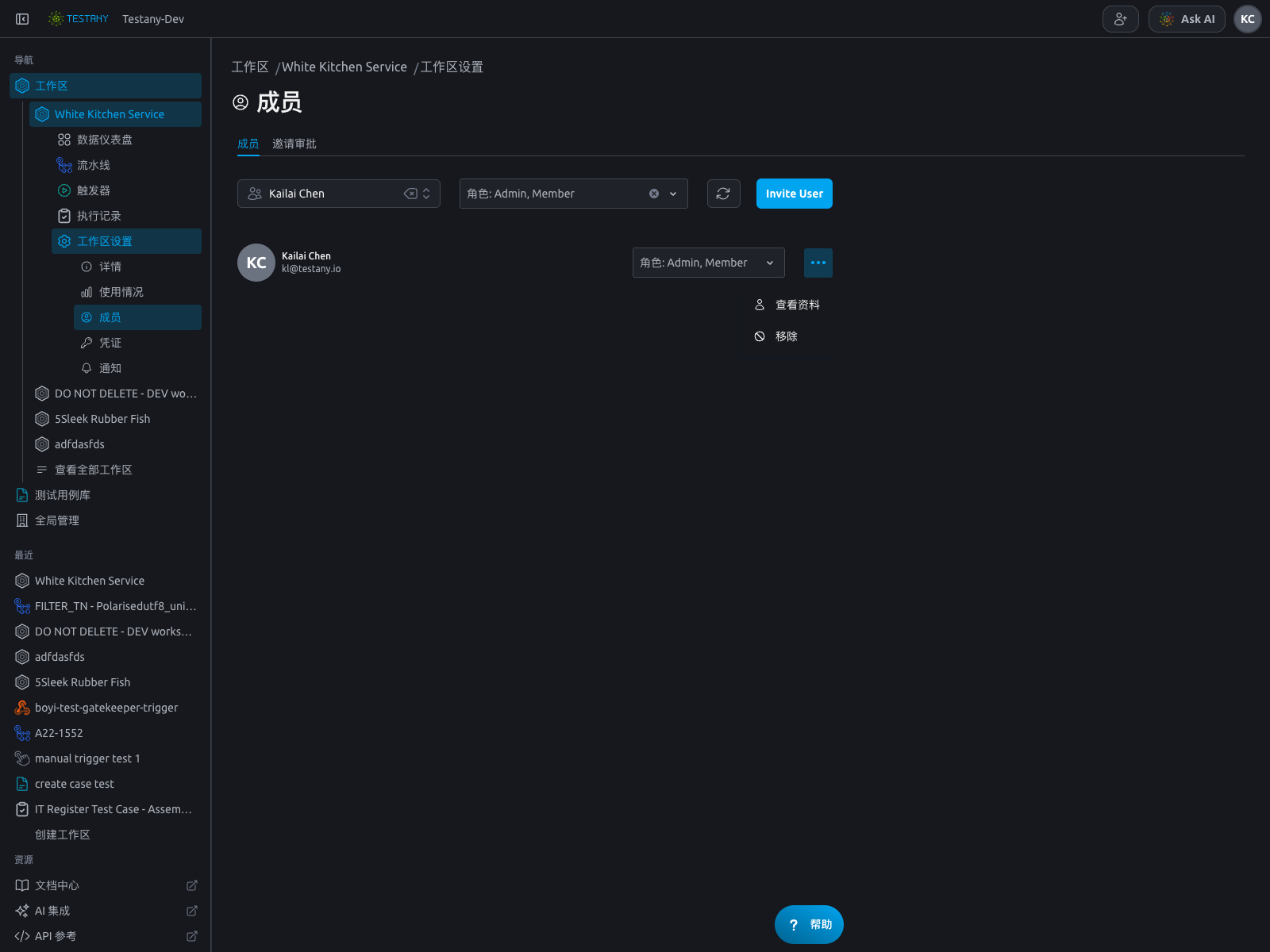The width and height of the screenshot is (1270, 952).
Task: Open recent A22-1552 pipeline
Action: pyautogui.click(x=106, y=733)
